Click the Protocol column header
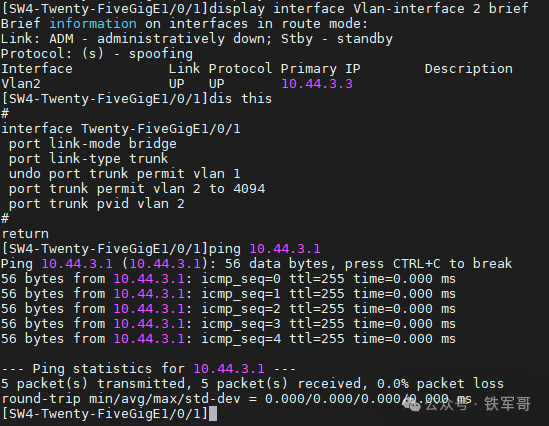 click(x=240, y=69)
